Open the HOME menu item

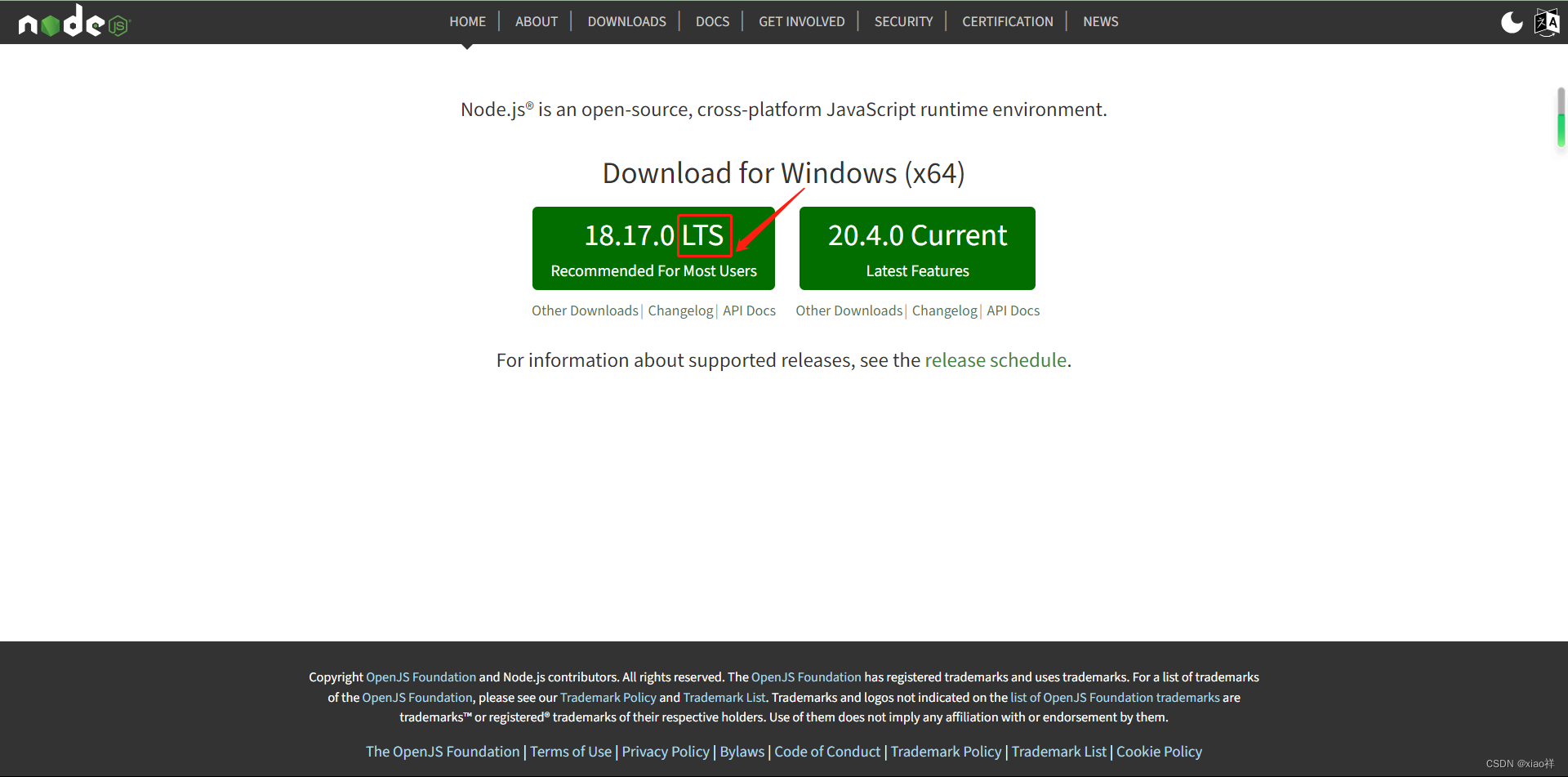point(467,21)
